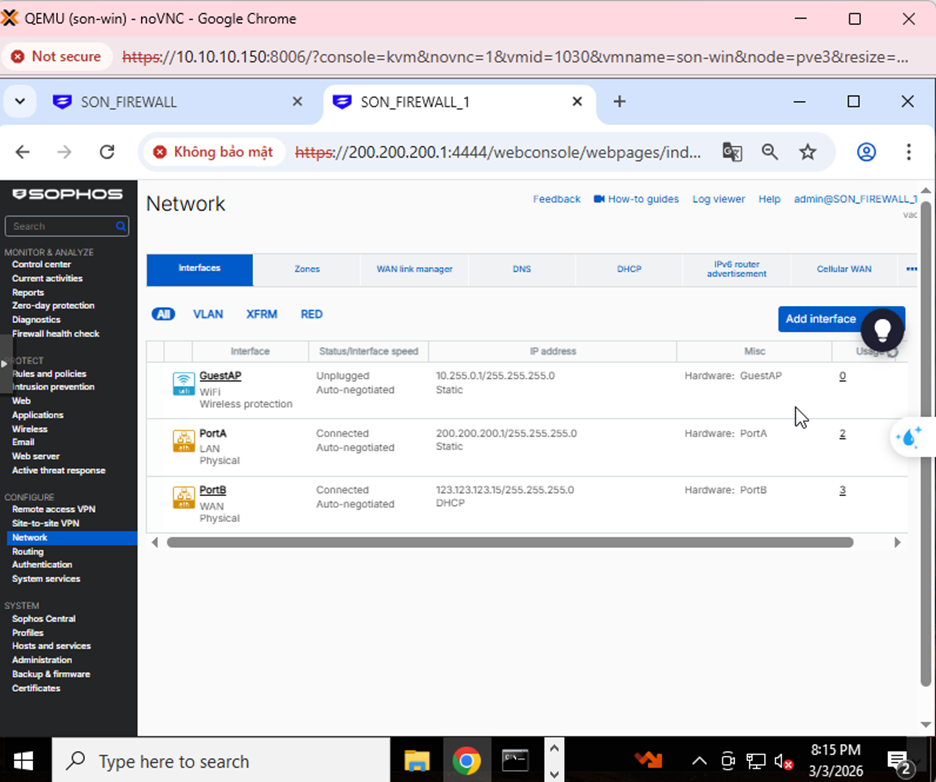This screenshot has width=936, height=782.
Task: Click the PortA ethernet interface icon
Action: click(x=183, y=440)
